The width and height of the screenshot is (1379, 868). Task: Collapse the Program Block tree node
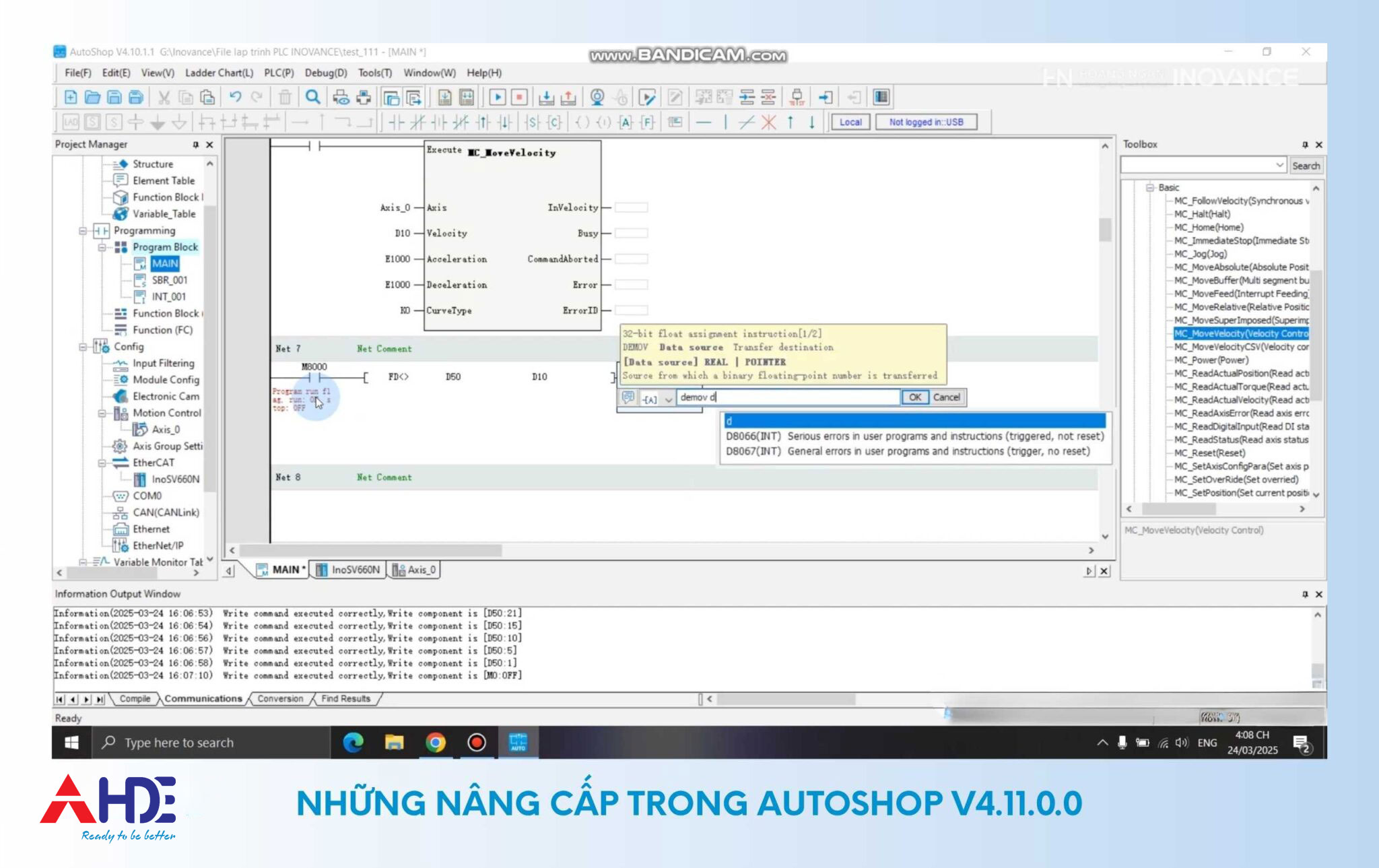pyautogui.click(x=102, y=247)
